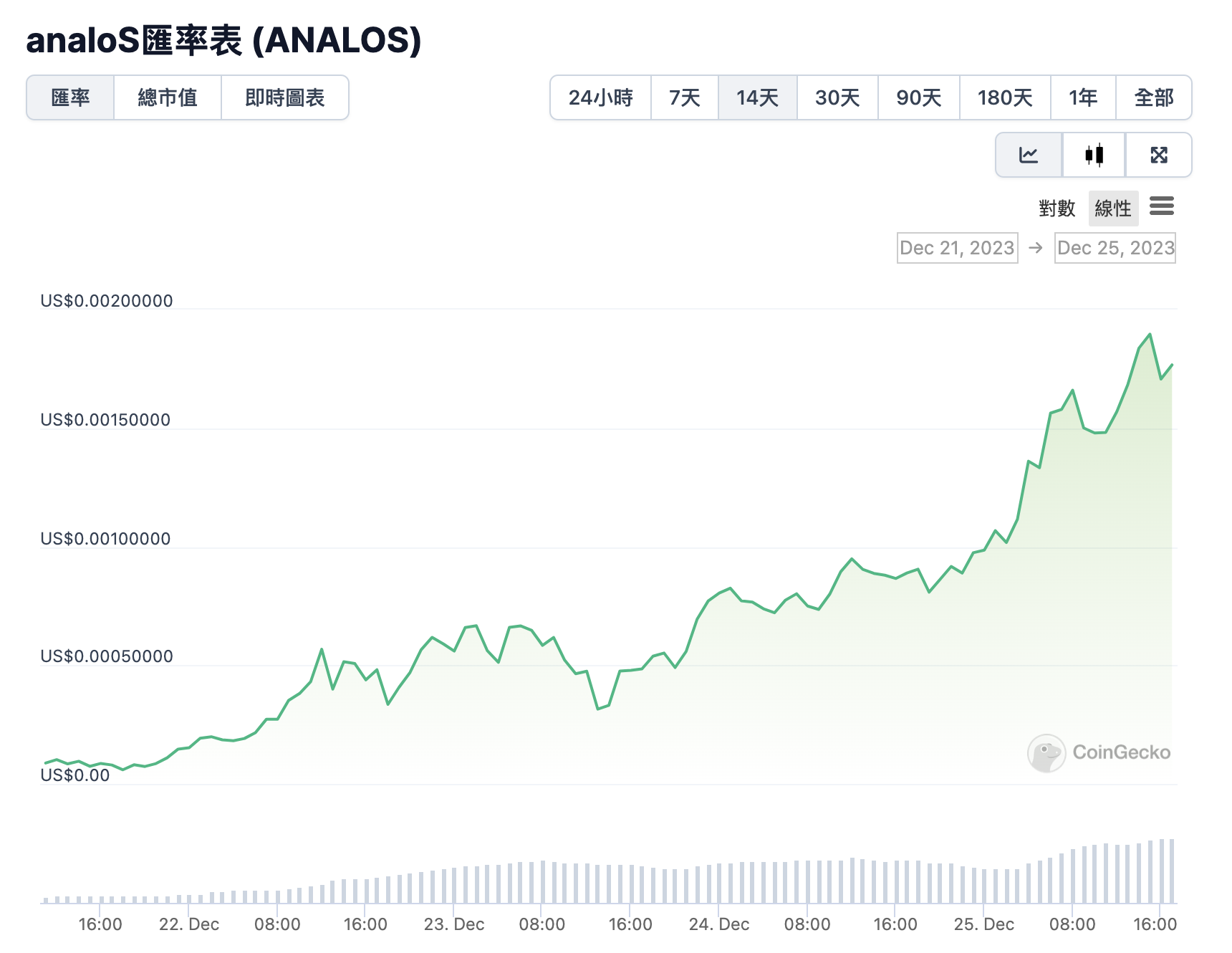1232x953 pixels.
Task: Click the CoinGecko logo watermark
Action: pos(1099,753)
